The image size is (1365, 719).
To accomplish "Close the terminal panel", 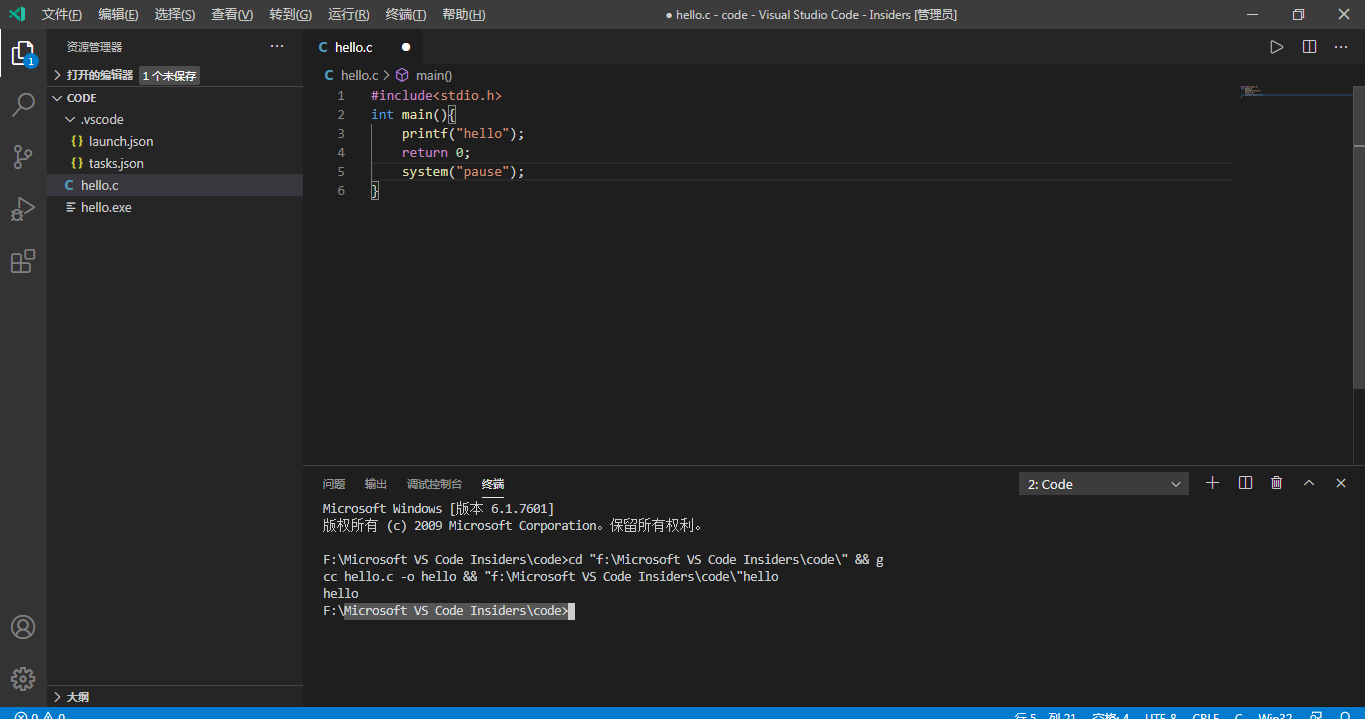I will click(1341, 483).
